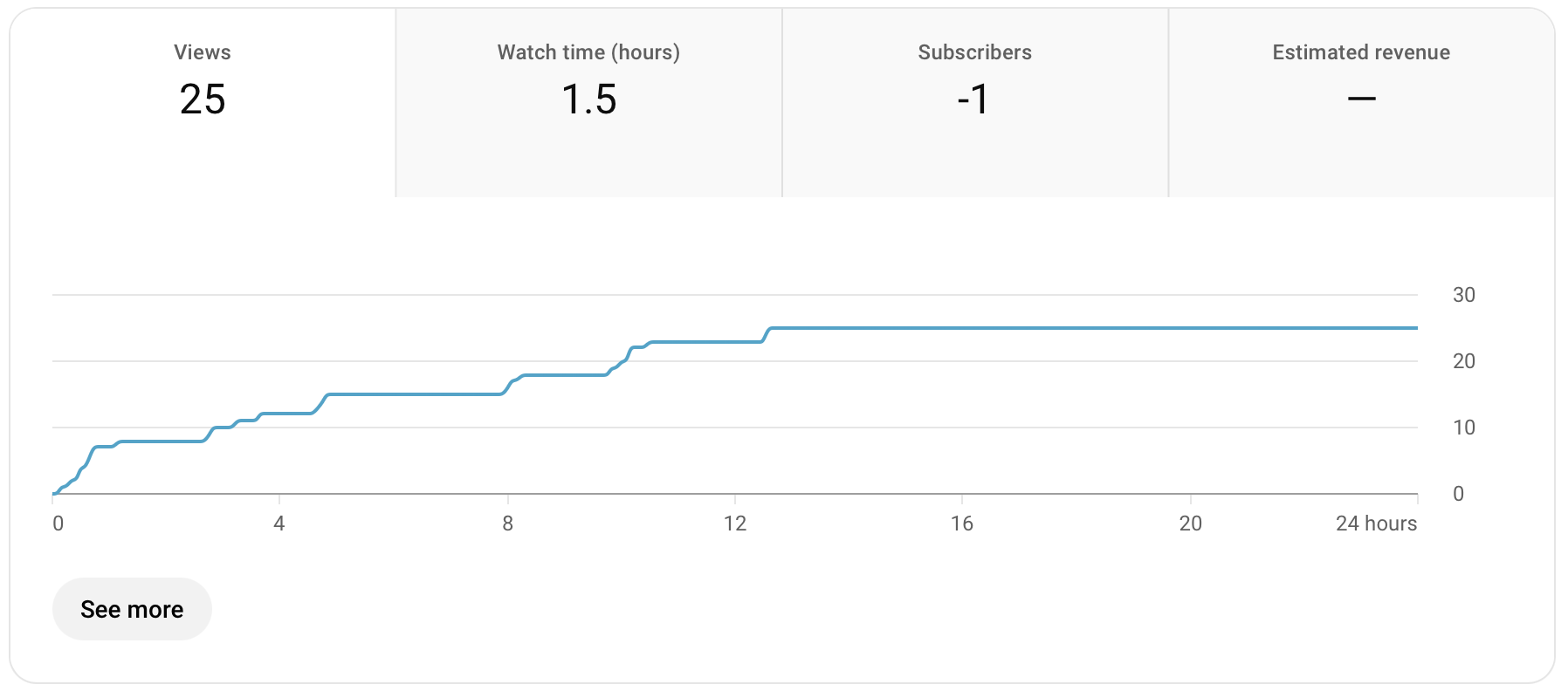Click the 10 label on the vertical axis
This screenshot has height=698, width=1568.
tap(1464, 428)
